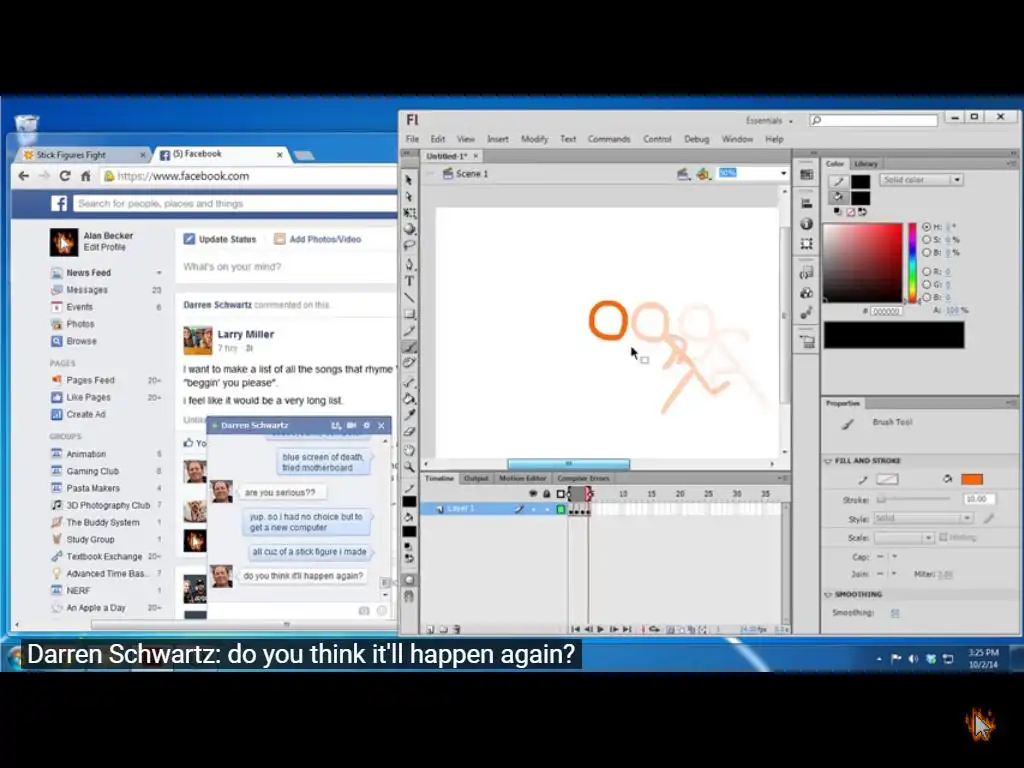Select the Line tool
1024x768 pixels.
tap(409, 298)
